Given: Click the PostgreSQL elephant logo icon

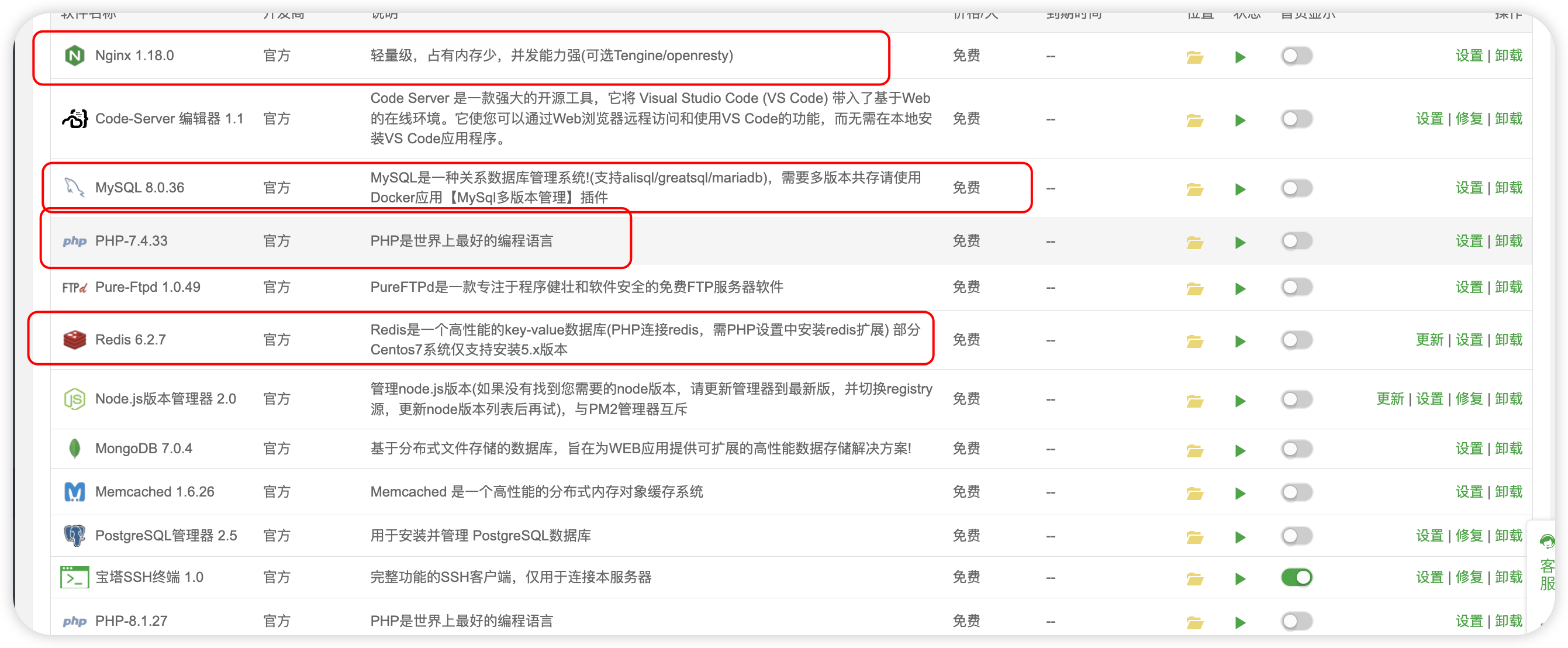Looking at the screenshot, I should [74, 535].
